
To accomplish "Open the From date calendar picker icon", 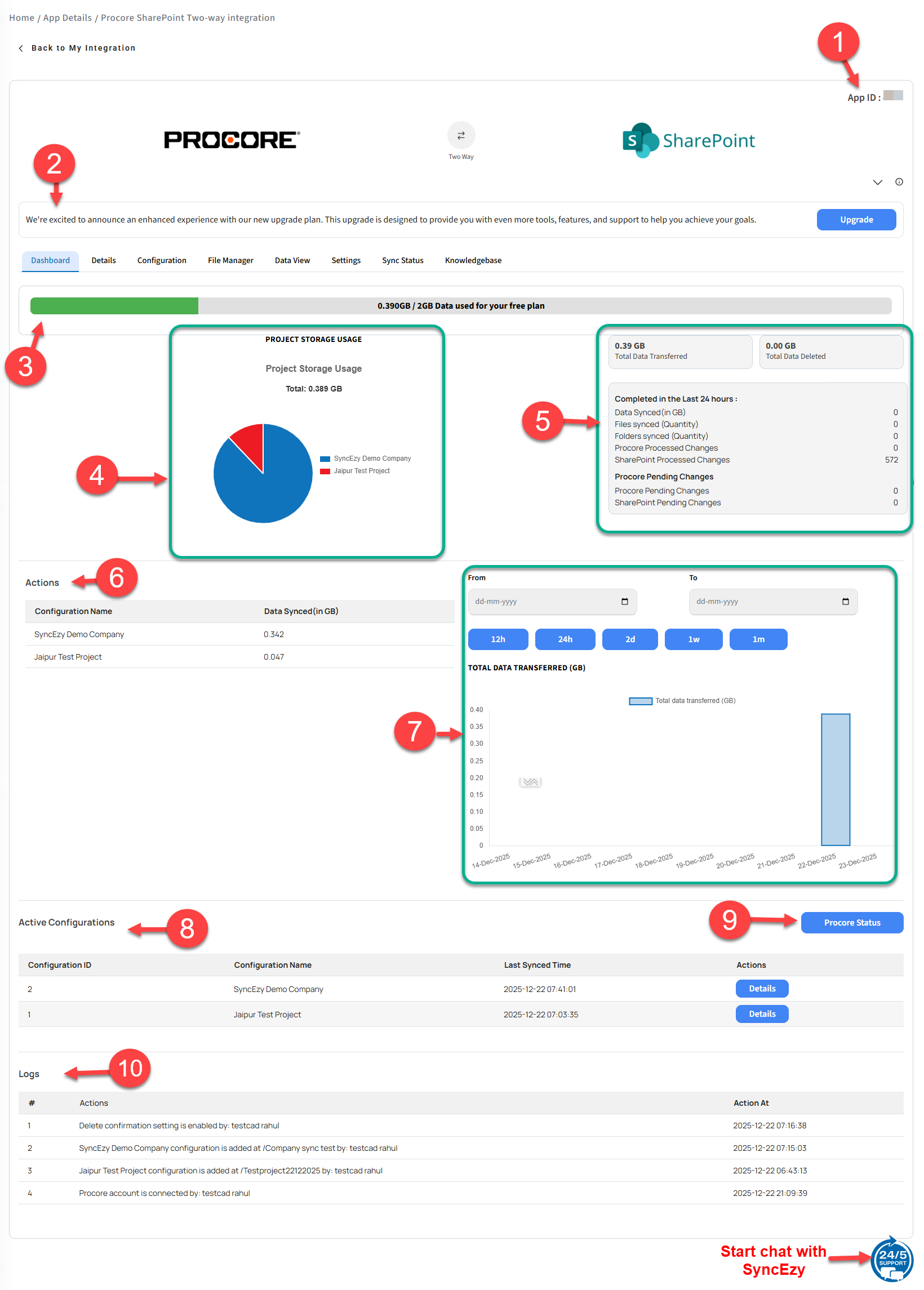I will 625,602.
